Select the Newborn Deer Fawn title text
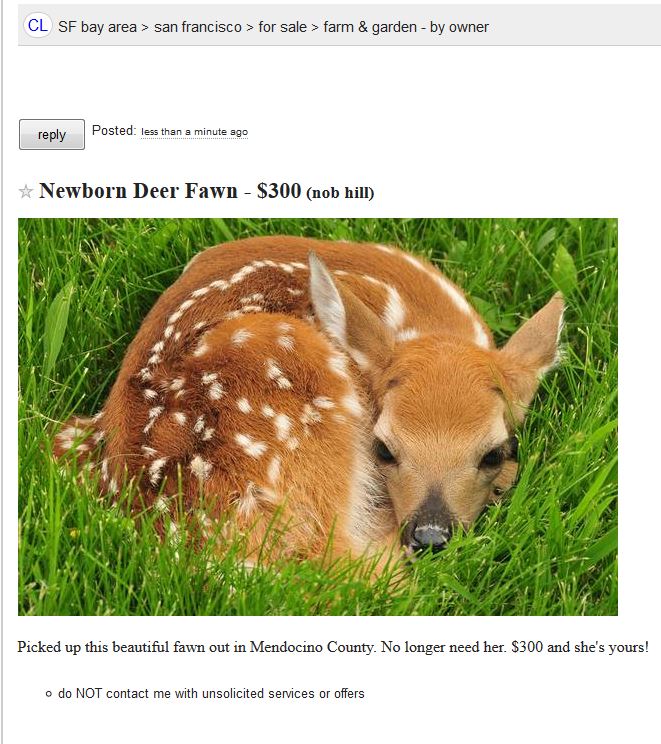Viewport: 661px width, 744px height. (138, 191)
